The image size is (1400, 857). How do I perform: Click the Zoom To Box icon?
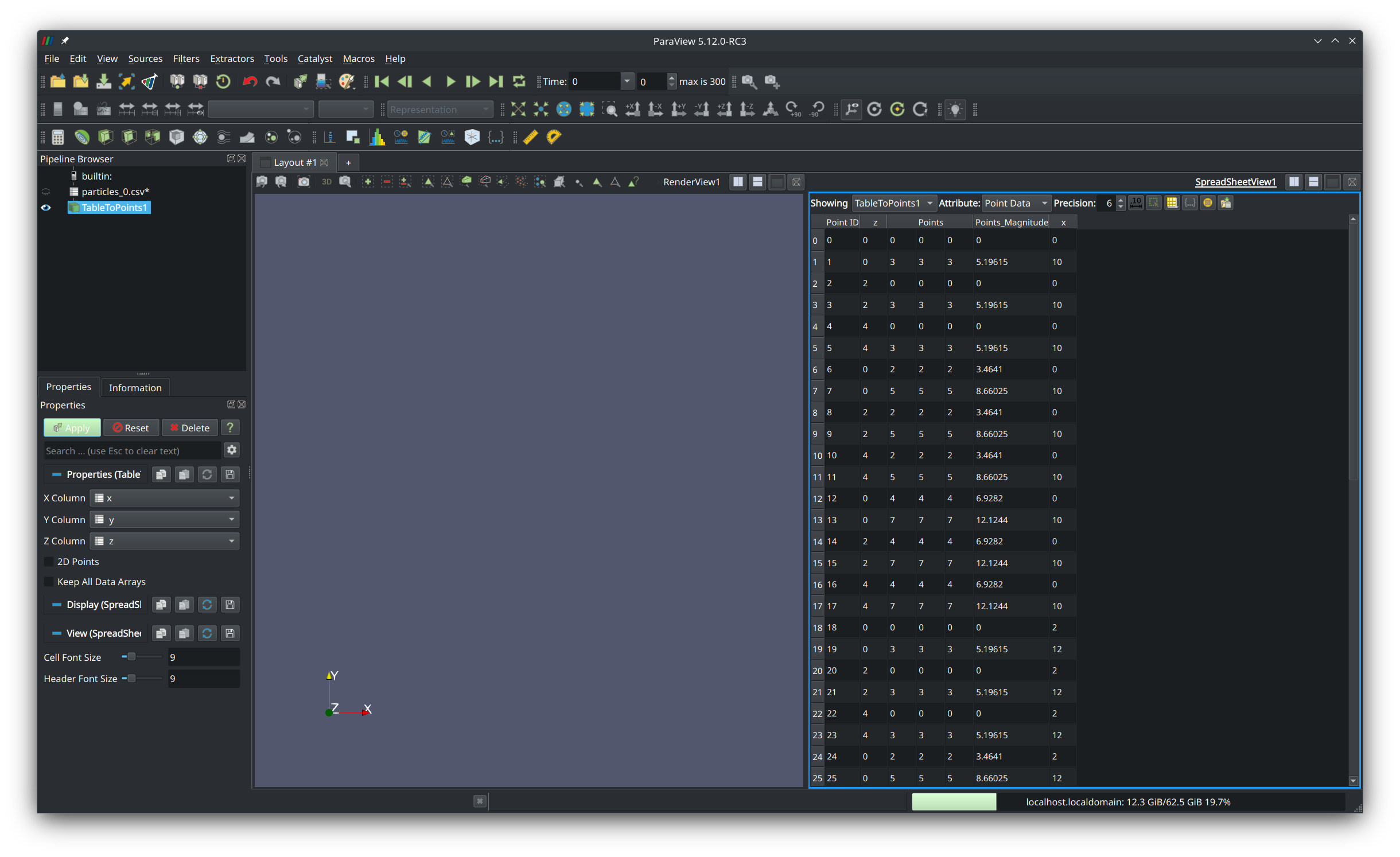[610, 109]
